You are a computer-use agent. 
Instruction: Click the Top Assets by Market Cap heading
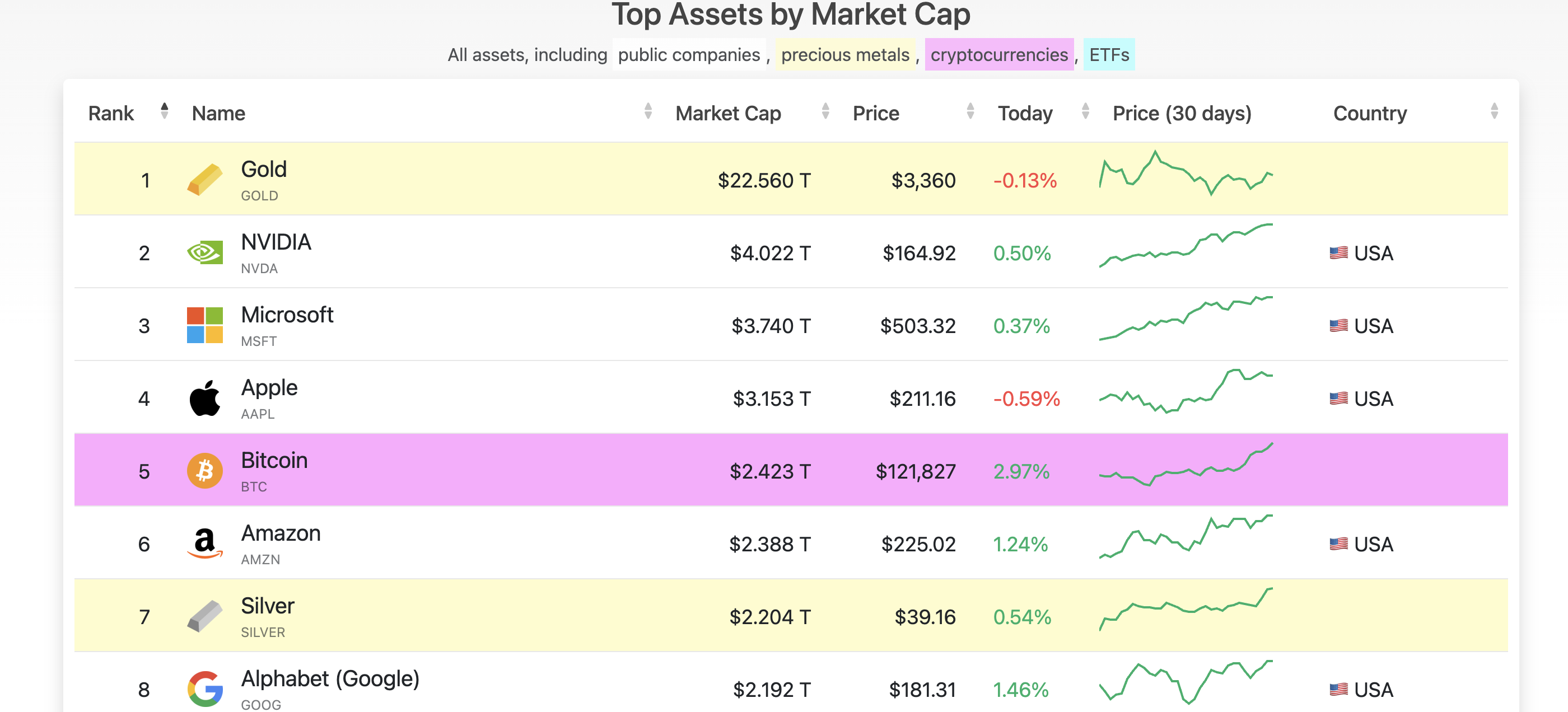[791, 15]
